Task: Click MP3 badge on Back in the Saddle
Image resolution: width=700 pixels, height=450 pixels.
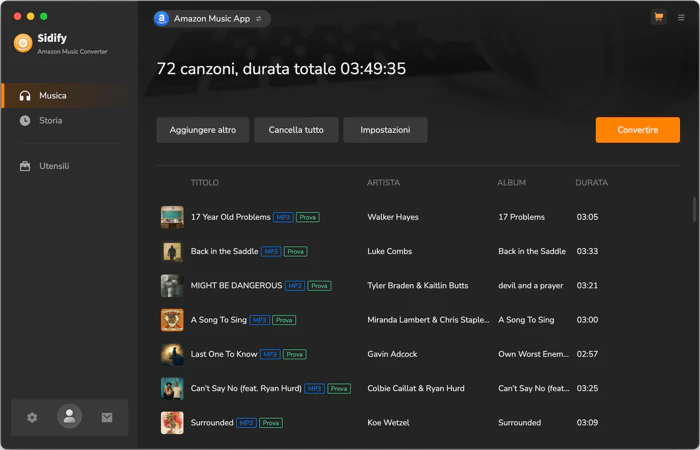Action: coord(271,252)
